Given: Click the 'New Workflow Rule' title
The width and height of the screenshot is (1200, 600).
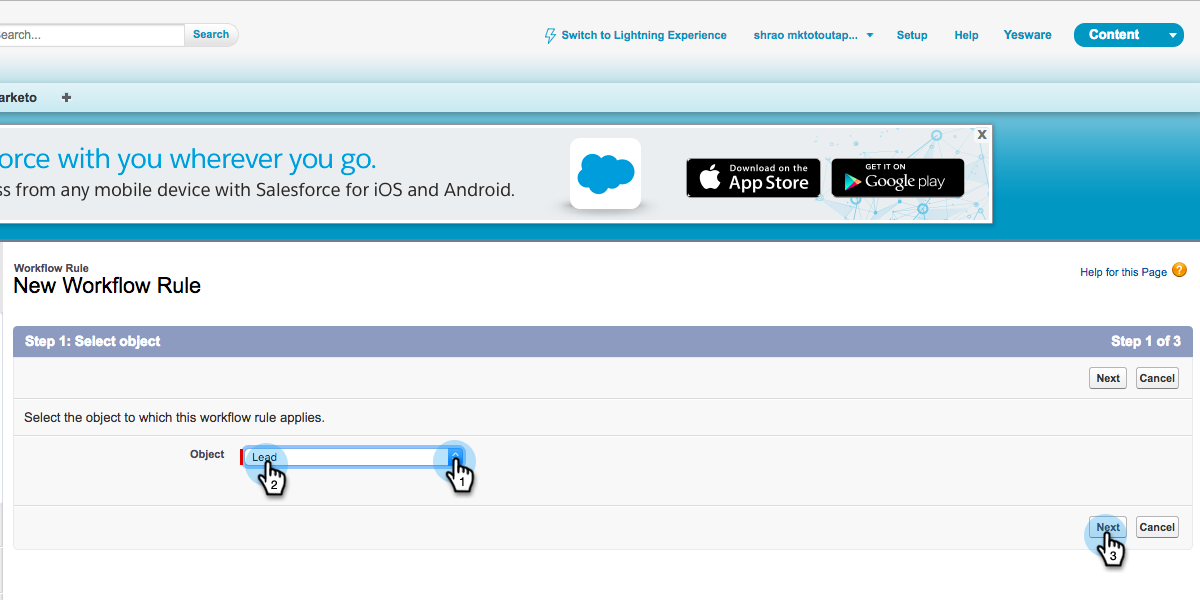Looking at the screenshot, I should 107,286.
